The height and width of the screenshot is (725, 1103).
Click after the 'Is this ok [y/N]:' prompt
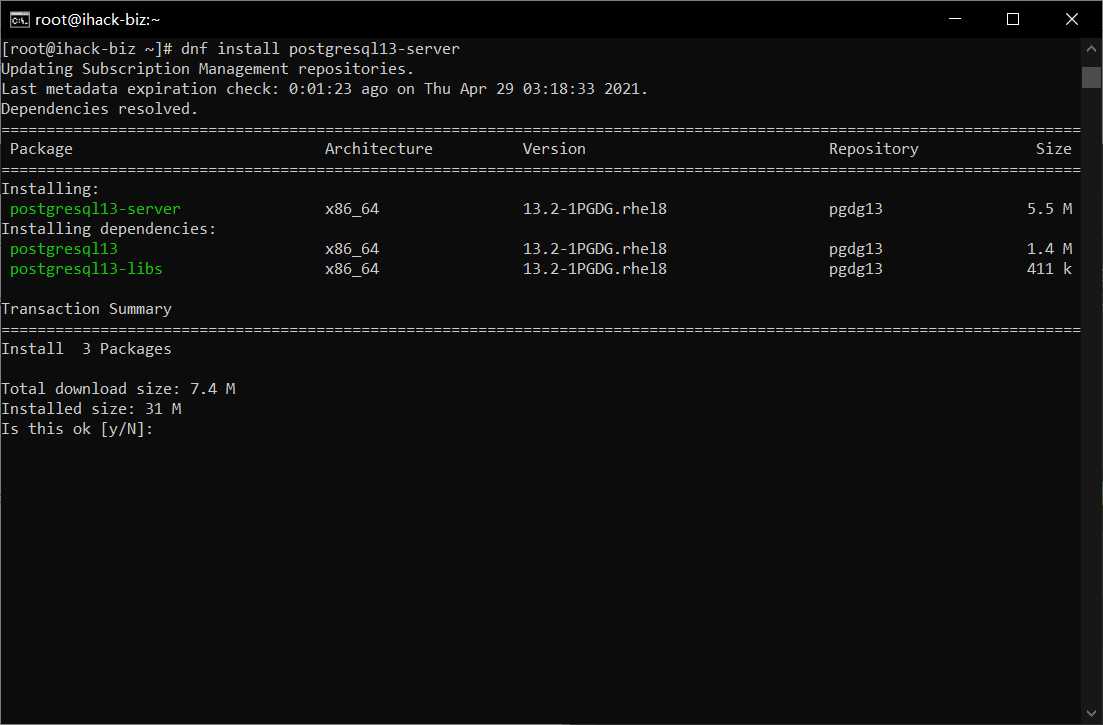[x=165, y=428]
